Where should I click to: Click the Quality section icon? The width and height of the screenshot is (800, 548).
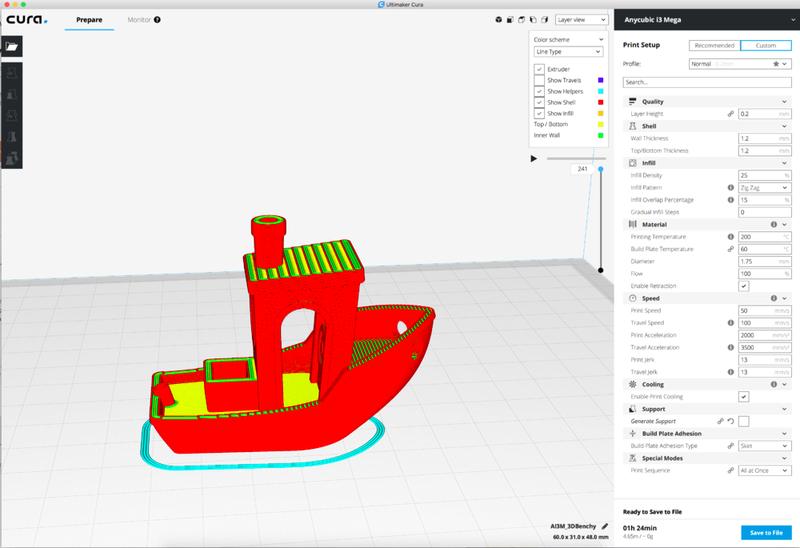(633, 101)
